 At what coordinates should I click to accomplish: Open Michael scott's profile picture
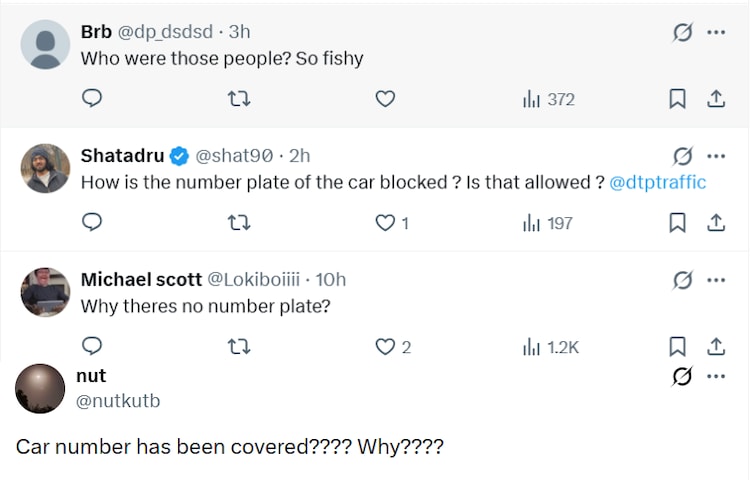45,292
